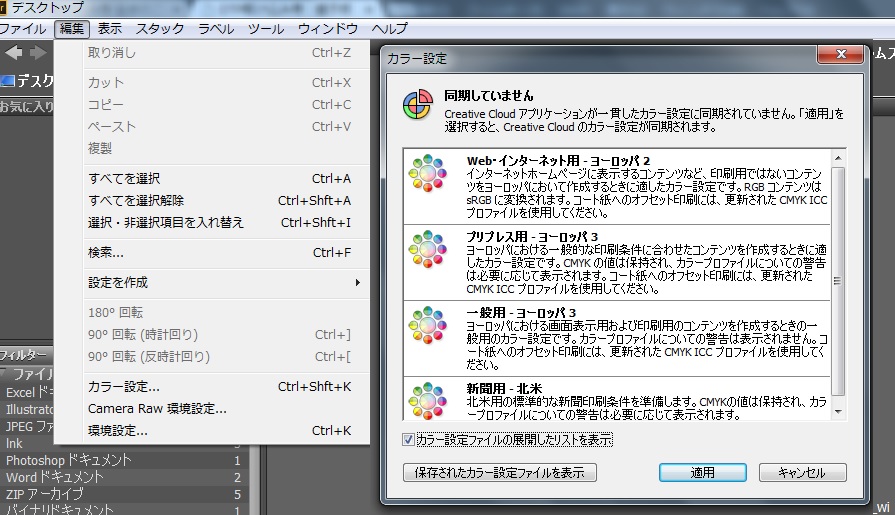Open the ヘルプ menu
This screenshot has width=895, height=515.
point(390,29)
